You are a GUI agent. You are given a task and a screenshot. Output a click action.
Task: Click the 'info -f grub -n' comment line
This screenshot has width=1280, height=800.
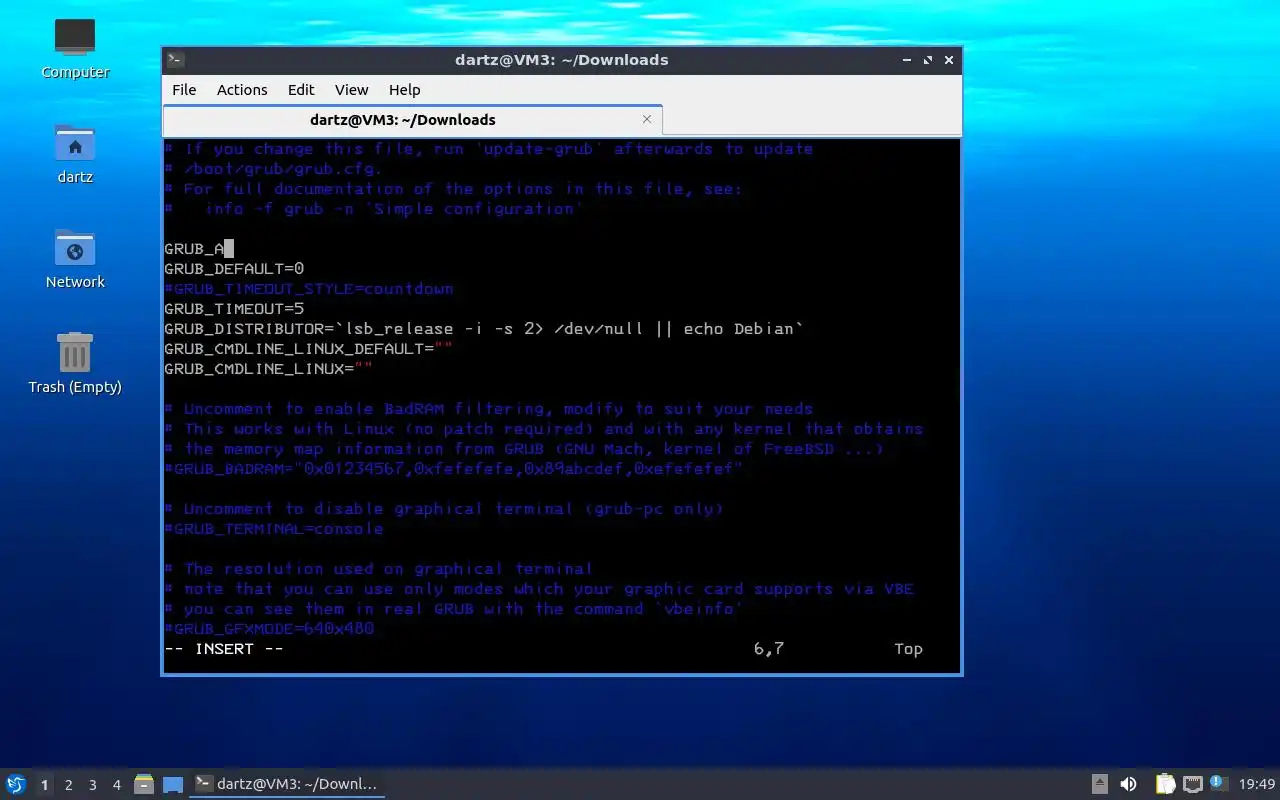[374, 209]
